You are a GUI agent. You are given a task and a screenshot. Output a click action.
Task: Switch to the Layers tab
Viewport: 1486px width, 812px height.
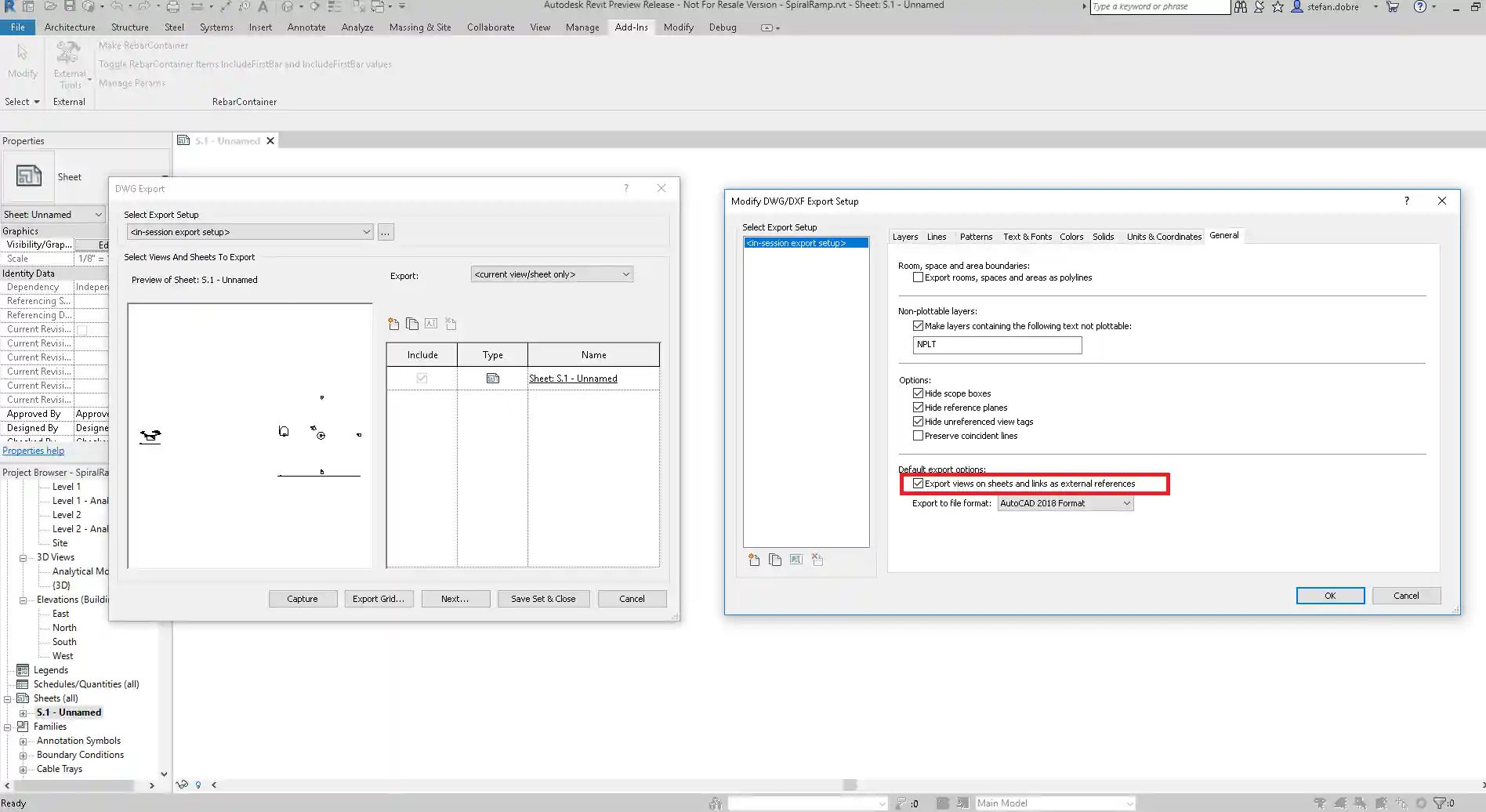(905, 237)
